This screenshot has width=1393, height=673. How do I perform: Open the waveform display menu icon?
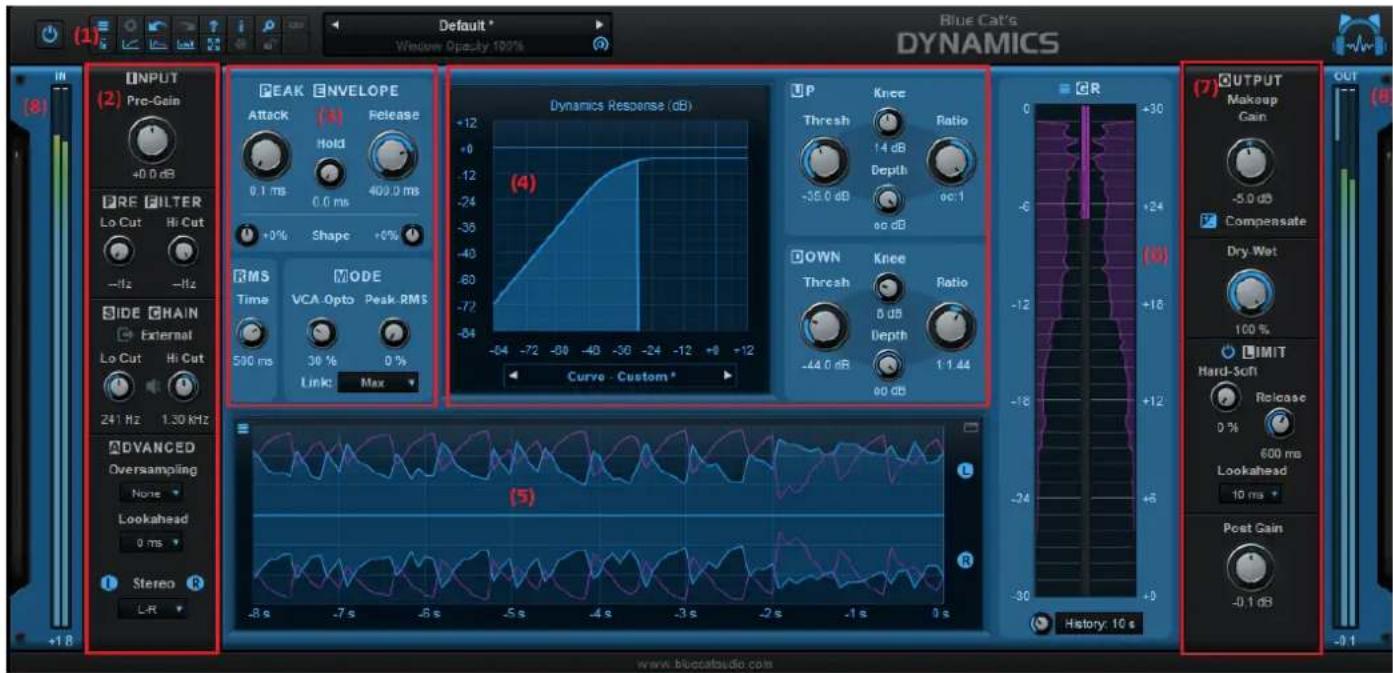click(x=242, y=429)
